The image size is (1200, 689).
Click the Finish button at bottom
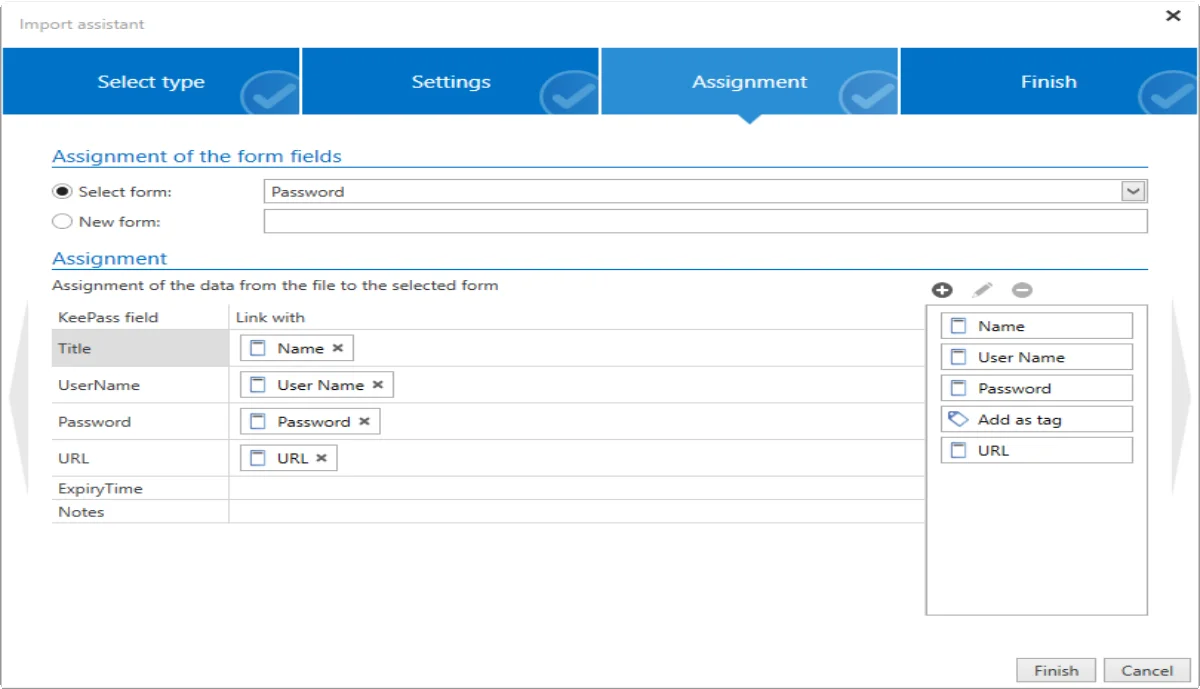coord(1056,671)
